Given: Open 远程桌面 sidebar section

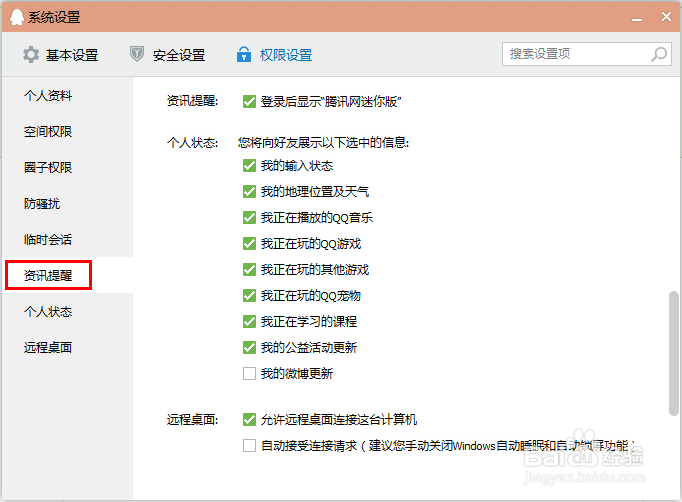Looking at the screenshot, I should coord(48,348).
